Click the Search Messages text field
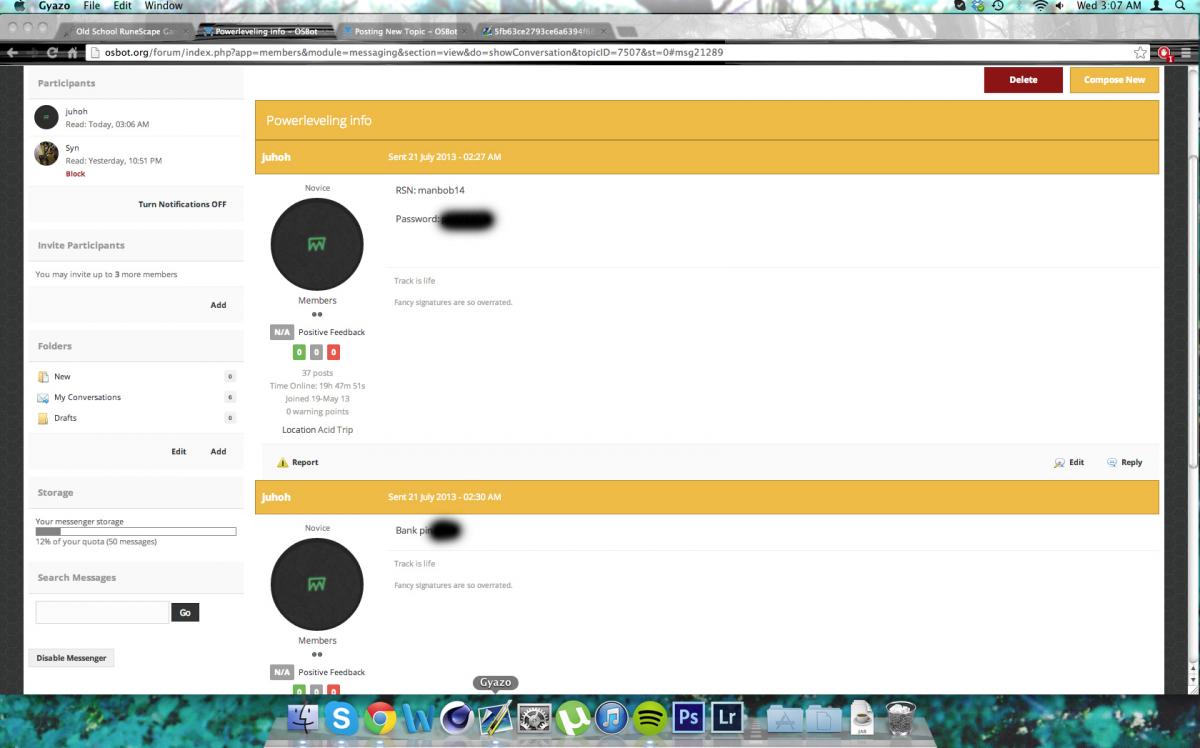 (x=102, y=612)
